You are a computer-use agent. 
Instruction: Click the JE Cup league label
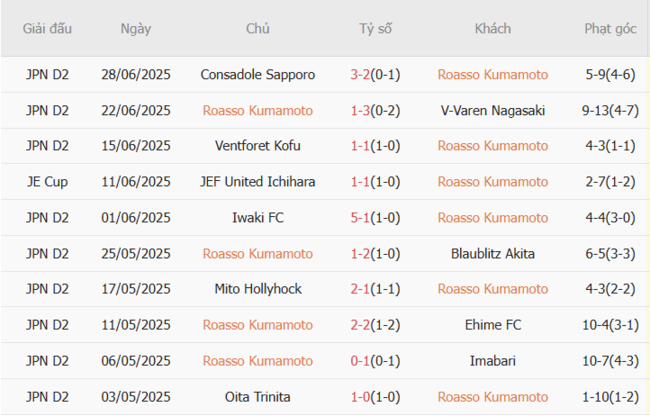coord(48,182)
